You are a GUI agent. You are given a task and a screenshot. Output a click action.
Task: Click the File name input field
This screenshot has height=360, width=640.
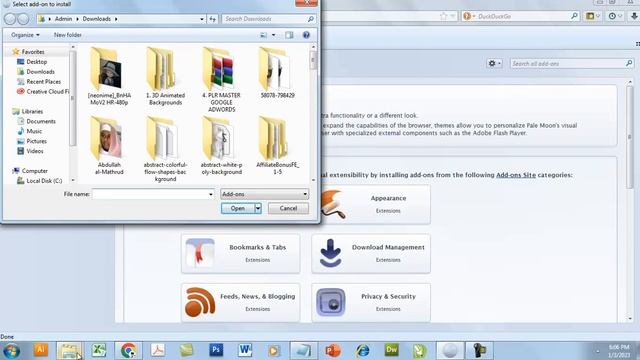pos(150,194)
